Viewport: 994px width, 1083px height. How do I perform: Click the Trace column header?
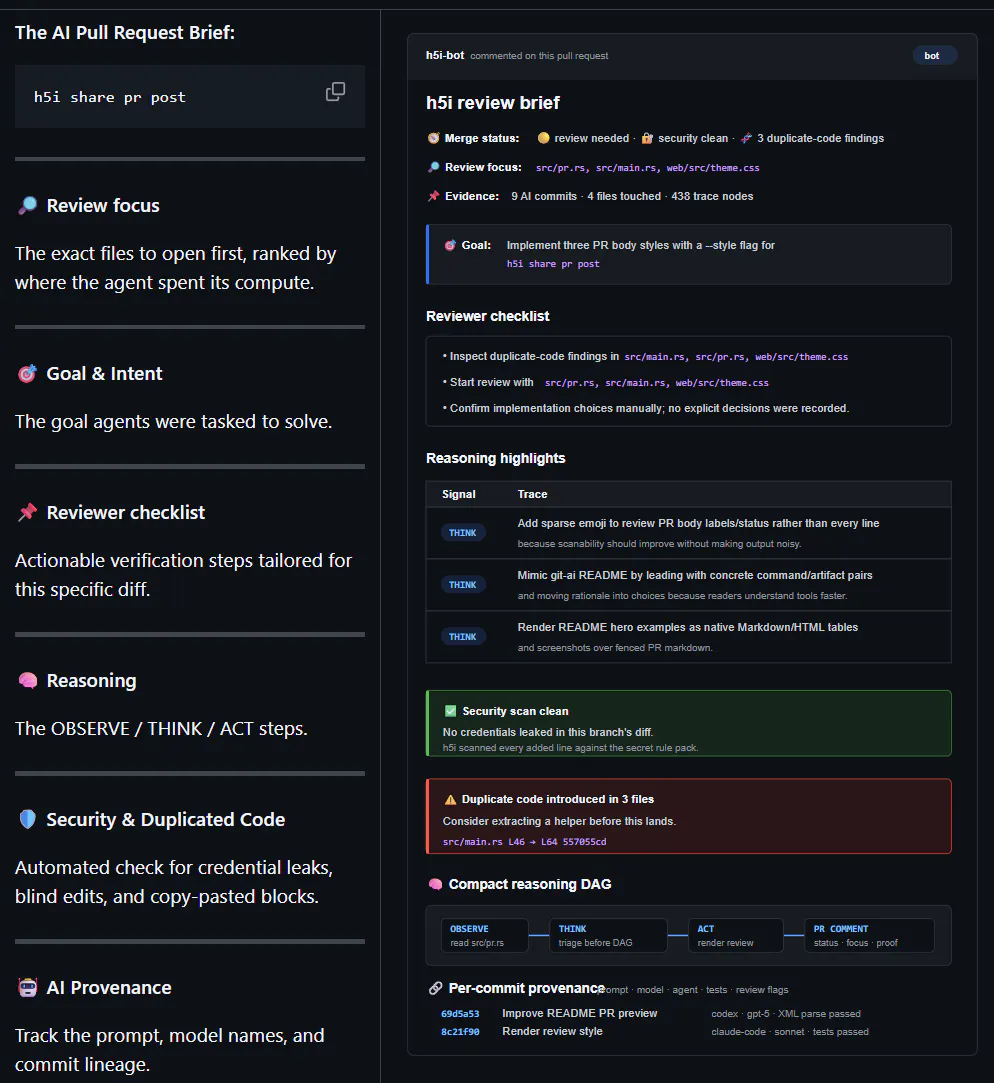click(533, 495)
